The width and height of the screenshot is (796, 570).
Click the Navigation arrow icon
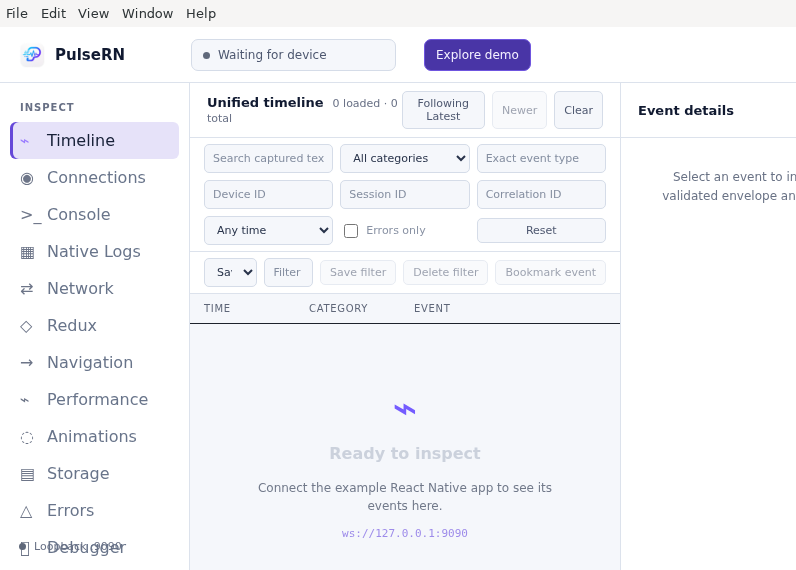click(x=27, y=362)
